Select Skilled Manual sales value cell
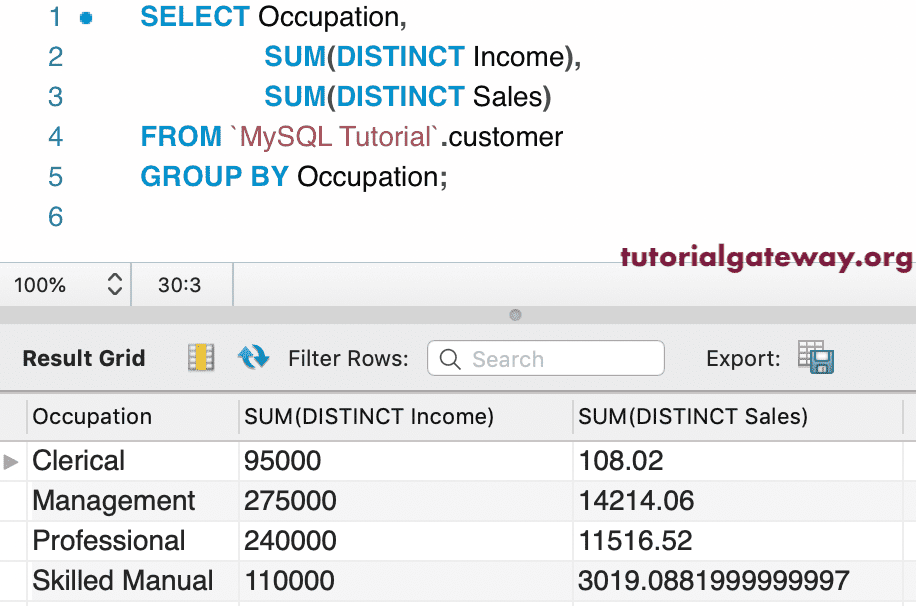The width and height of the screenshot is (916, 606). [714, 581]
